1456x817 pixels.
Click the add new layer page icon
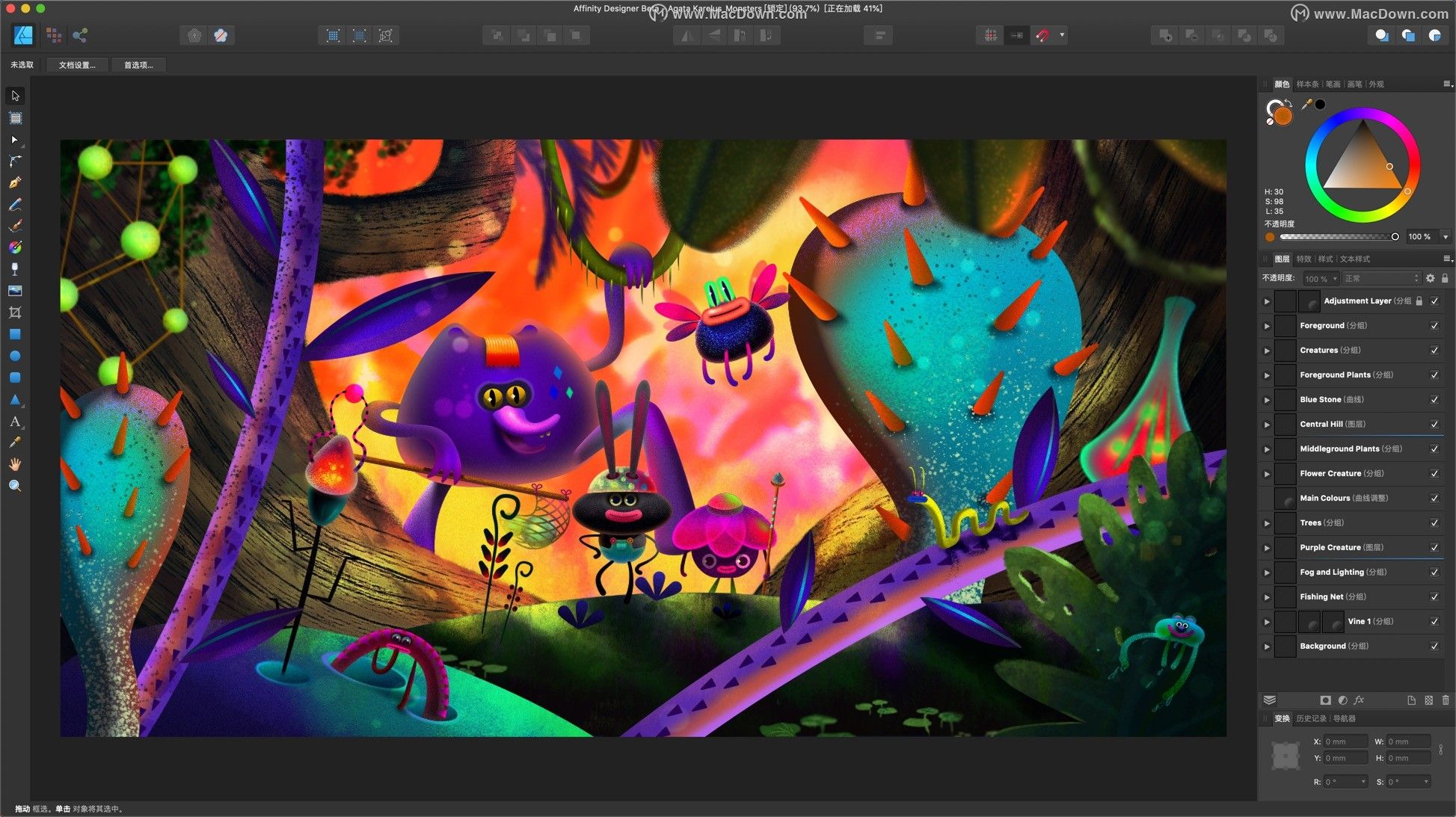(1411, 700)
